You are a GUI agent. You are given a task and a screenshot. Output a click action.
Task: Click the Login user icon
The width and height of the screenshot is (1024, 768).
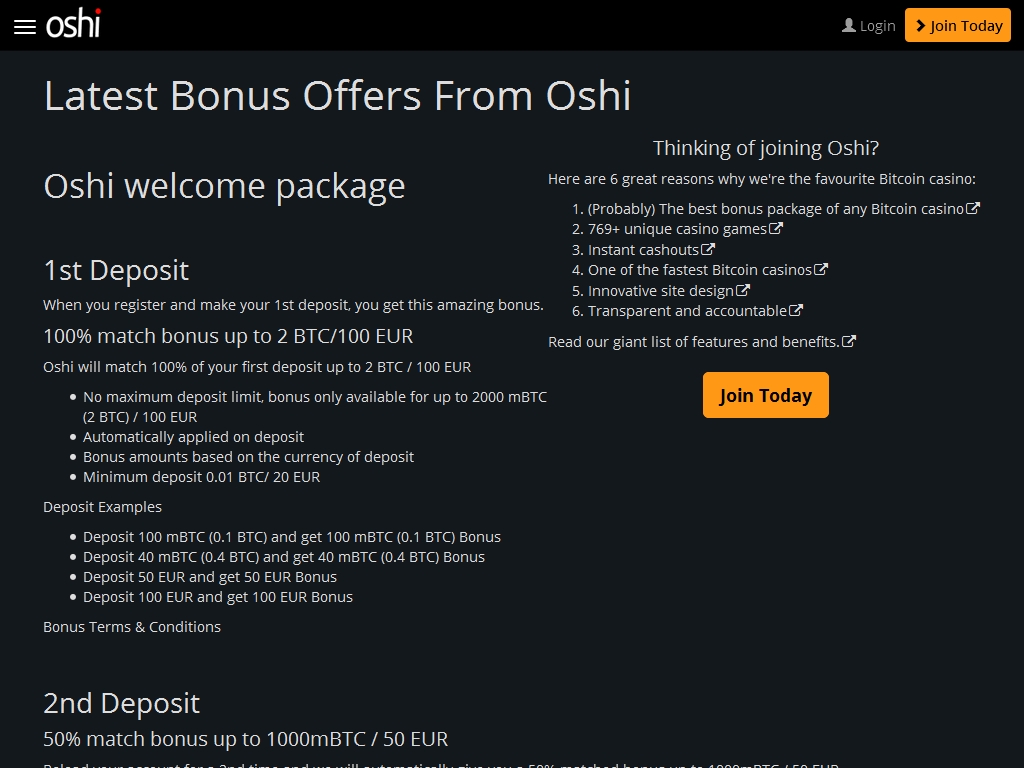849,25
